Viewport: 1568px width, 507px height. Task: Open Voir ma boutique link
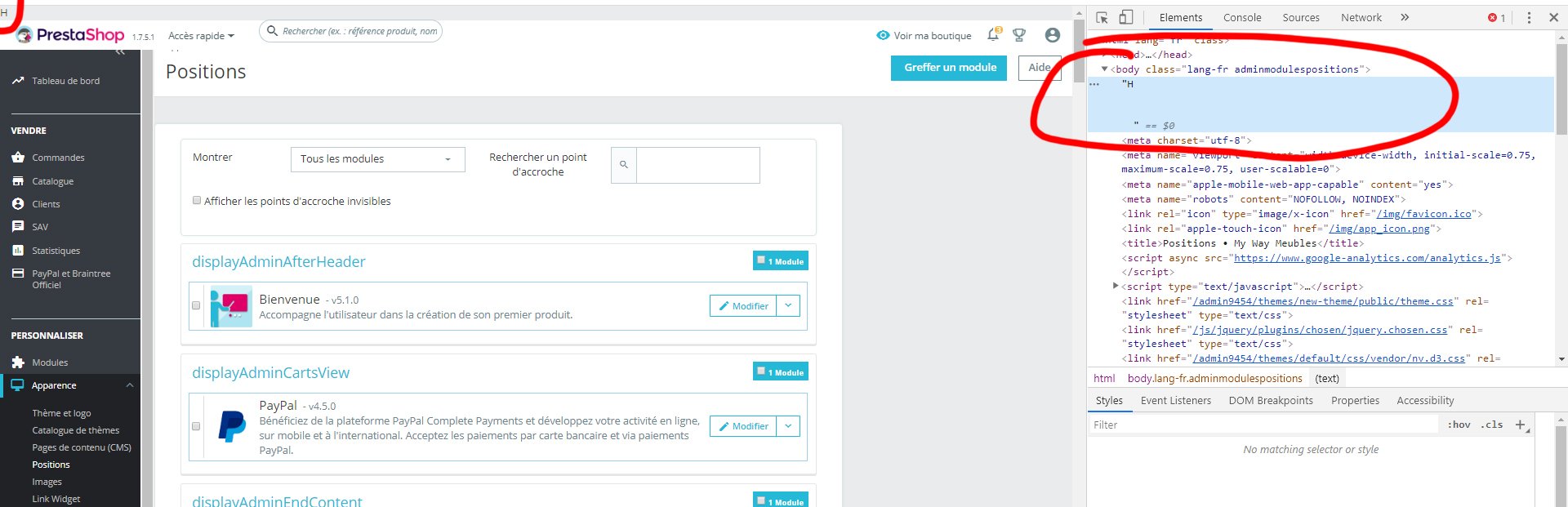[933, 36]
